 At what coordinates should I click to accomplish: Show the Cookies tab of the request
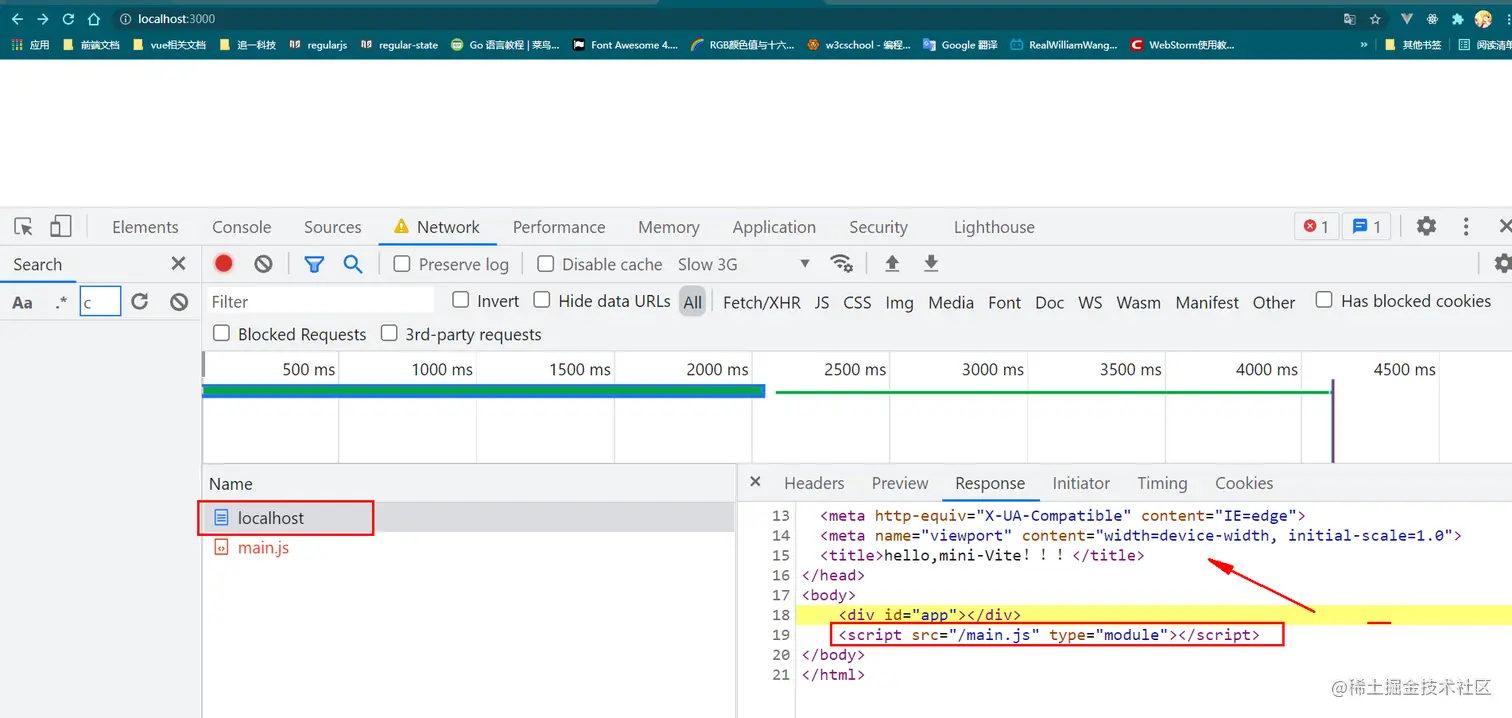1244,483
